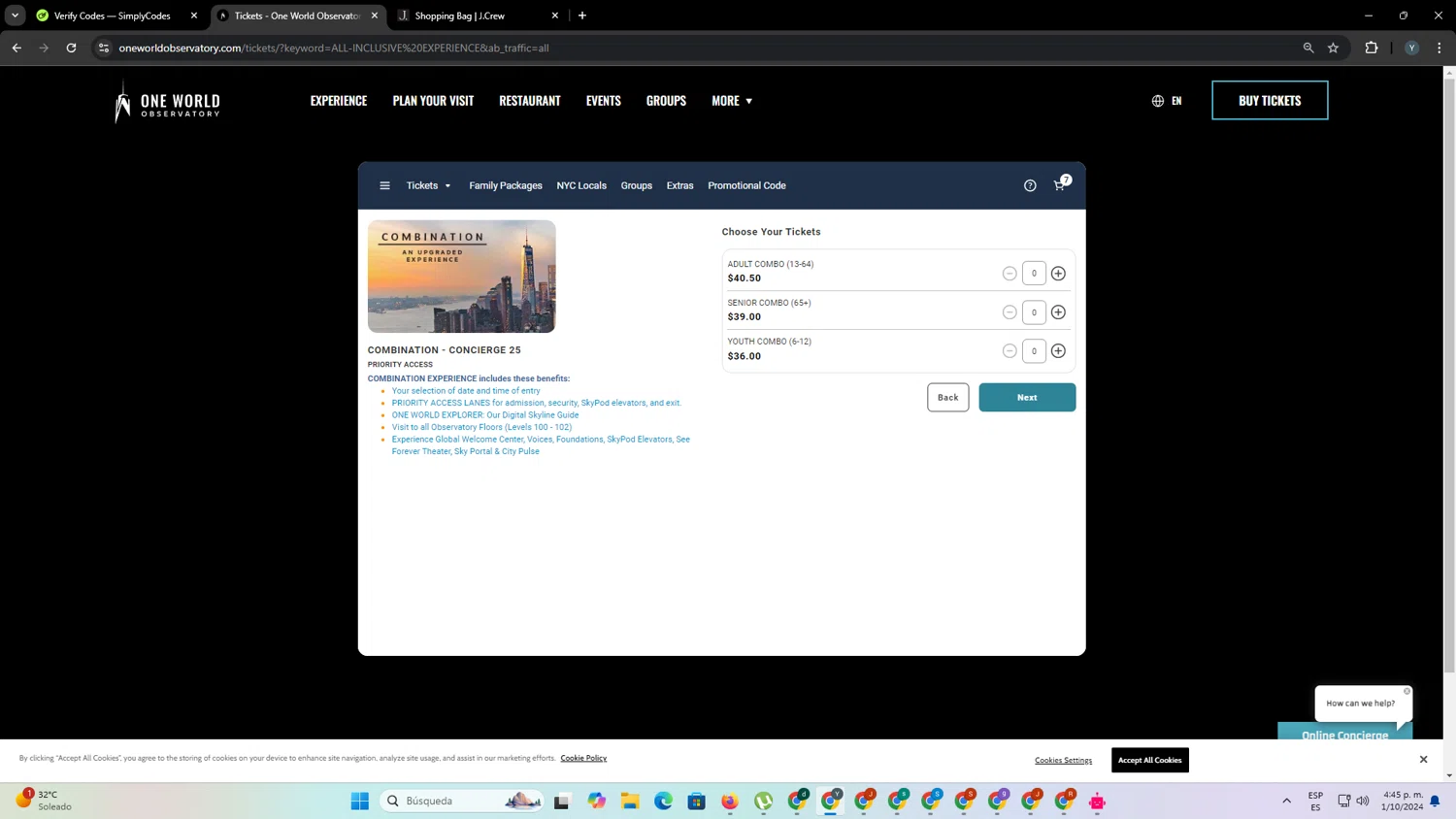Expand the MORE dropdown
Image resolution: width=1456 pixels, height=819 pixels.
point(732,101)
